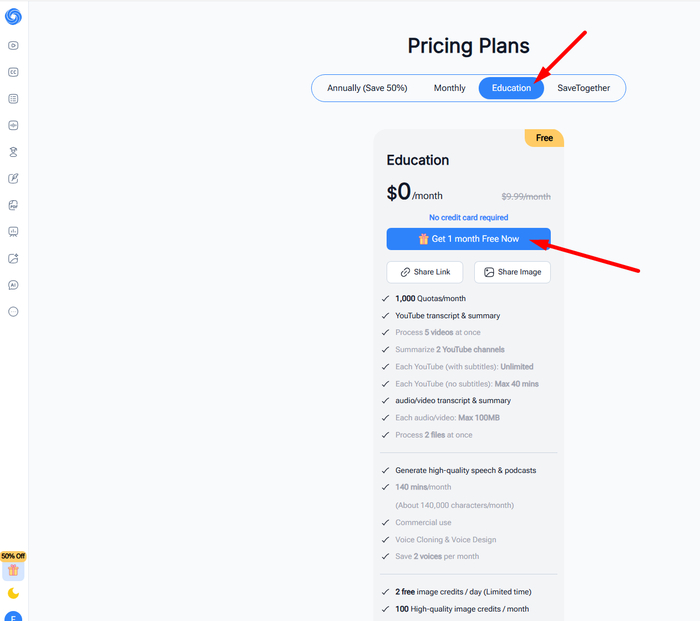Click the AI chat sidebar icon
This screenshot has width=700, height=621.
[13, 285]
